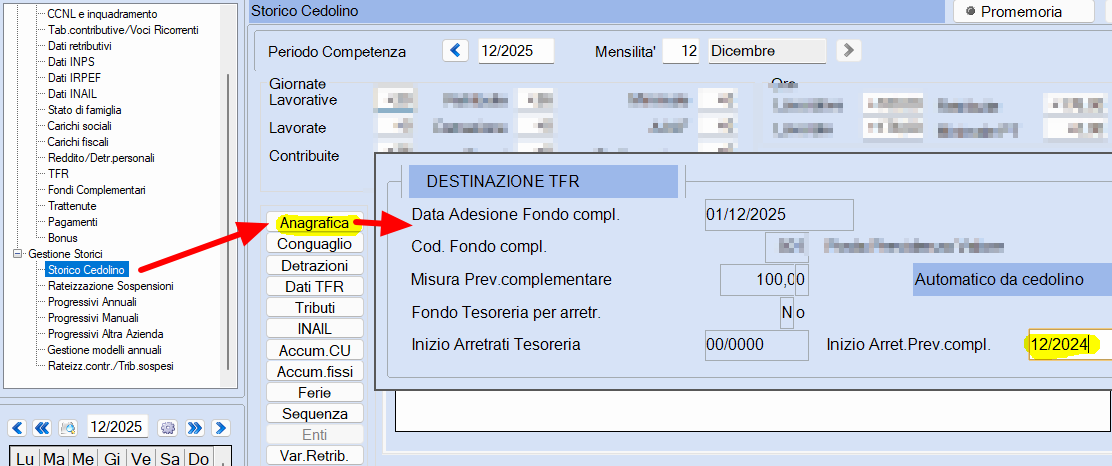This screenshot has height=466, width=1112.
Task: Click the Promemoria button
Action: (x=1023, y=11)
